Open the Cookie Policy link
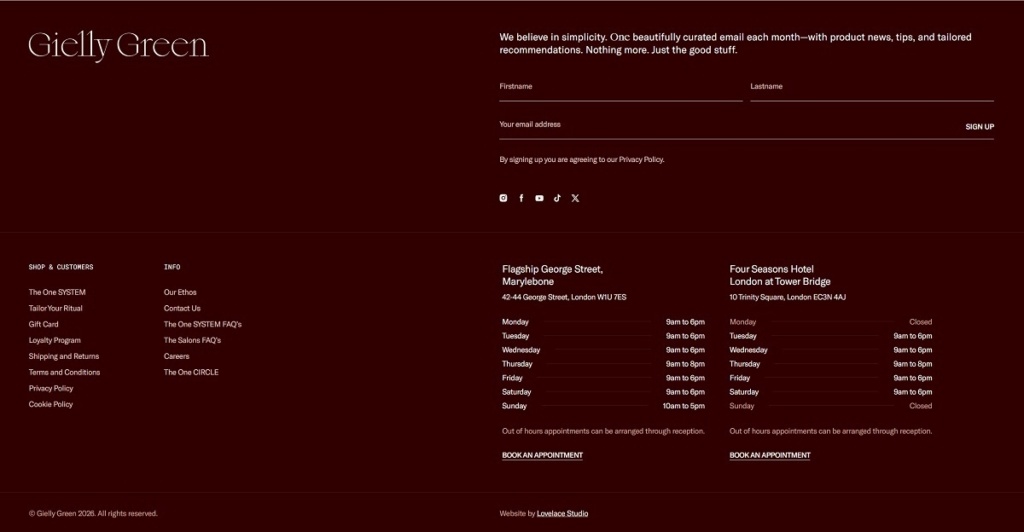The width and height of the screenshot is (1024, 532). pyautogui.click(x=51, y=404)
